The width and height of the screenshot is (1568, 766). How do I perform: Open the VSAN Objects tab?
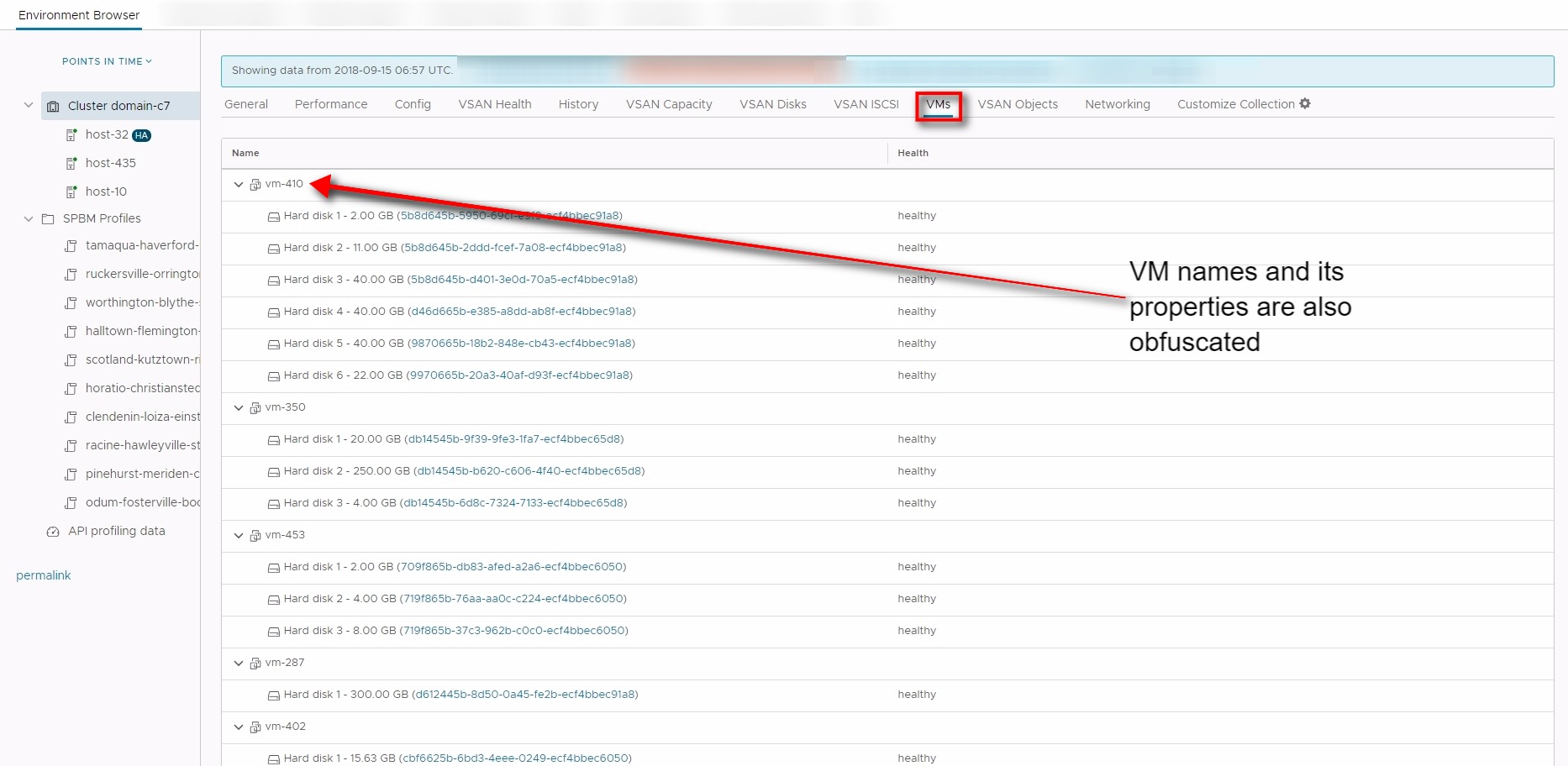pos(1017,104)
